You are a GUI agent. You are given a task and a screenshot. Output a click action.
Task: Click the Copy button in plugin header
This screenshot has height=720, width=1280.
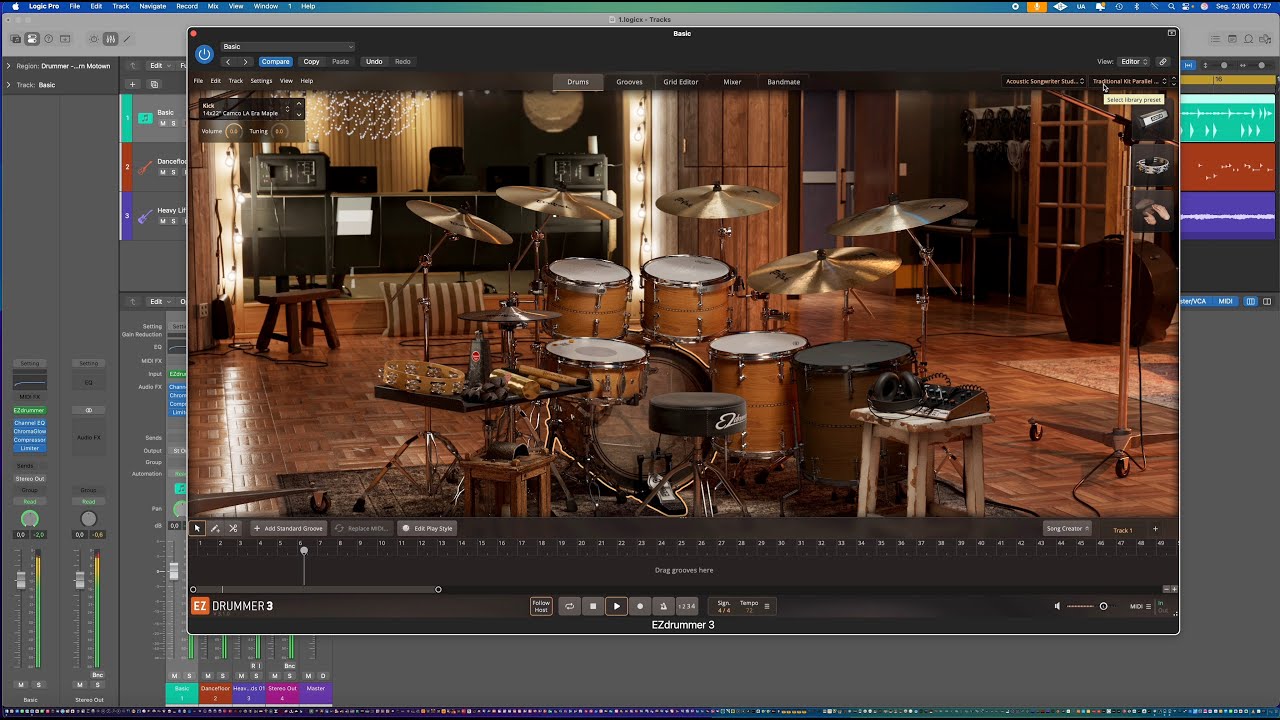tap(312, 62)
